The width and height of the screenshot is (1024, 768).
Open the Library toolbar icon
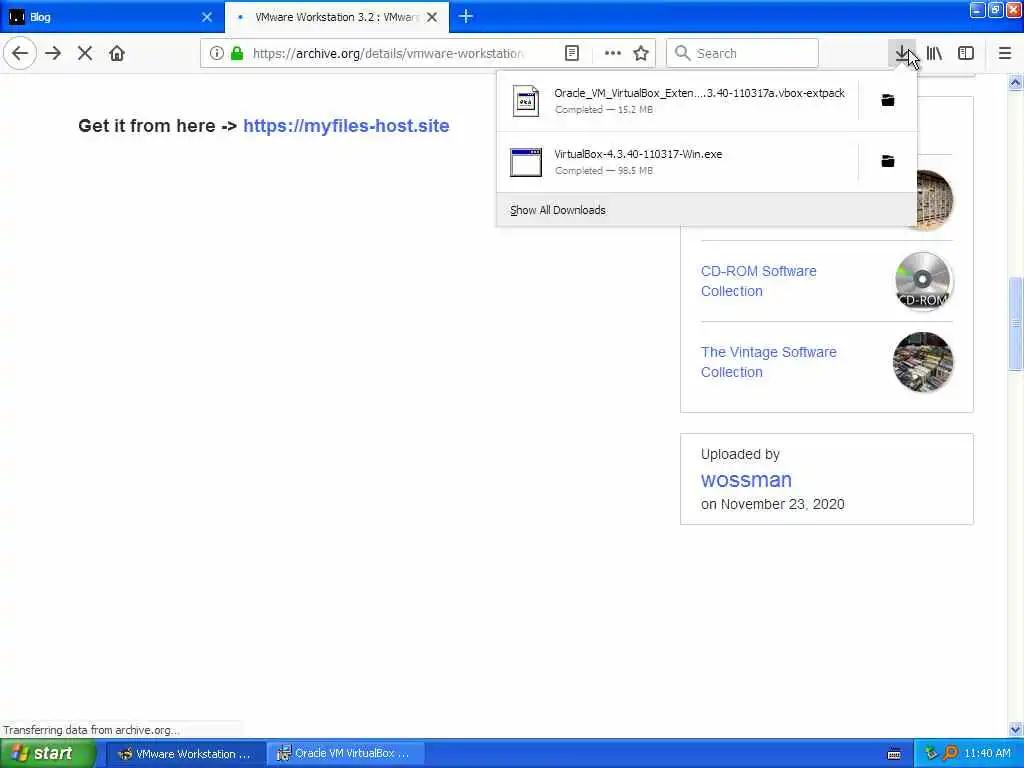934,53
